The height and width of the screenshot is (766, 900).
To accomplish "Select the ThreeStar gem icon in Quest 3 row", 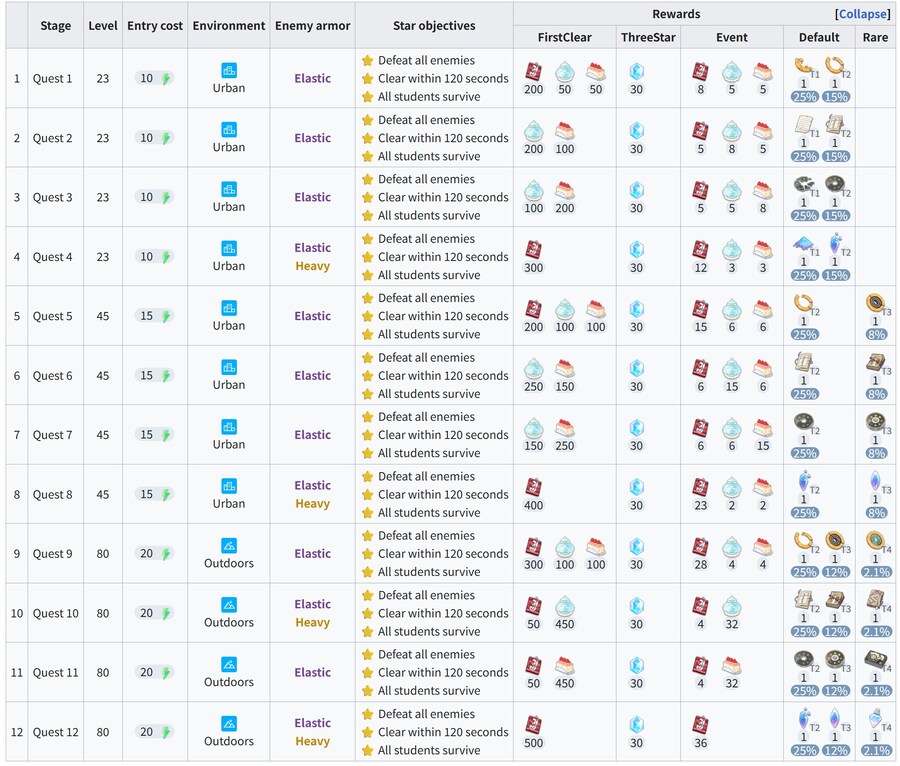I will [x=636, y=190].
